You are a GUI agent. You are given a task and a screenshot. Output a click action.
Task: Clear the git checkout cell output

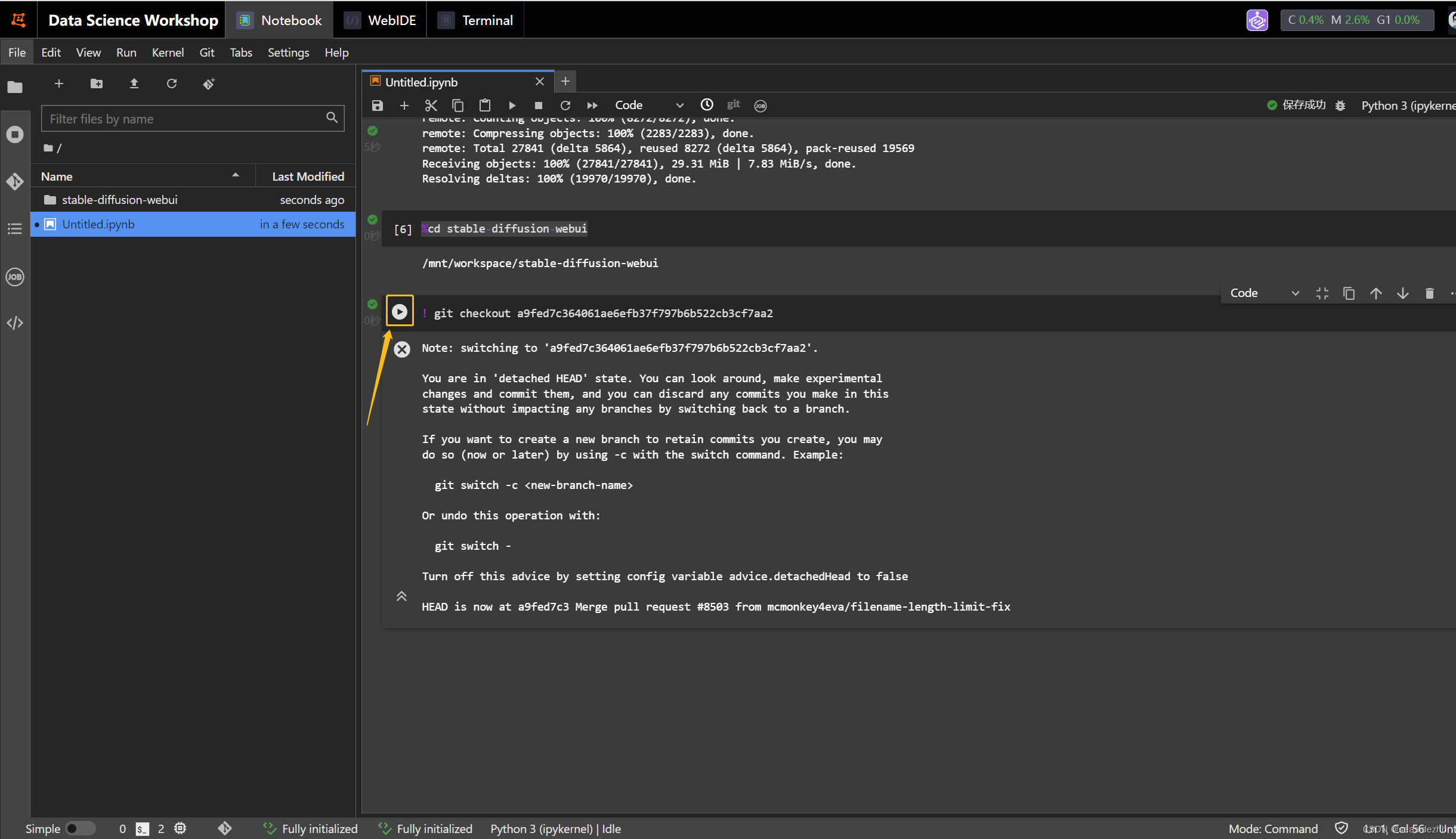pos(402,349)
